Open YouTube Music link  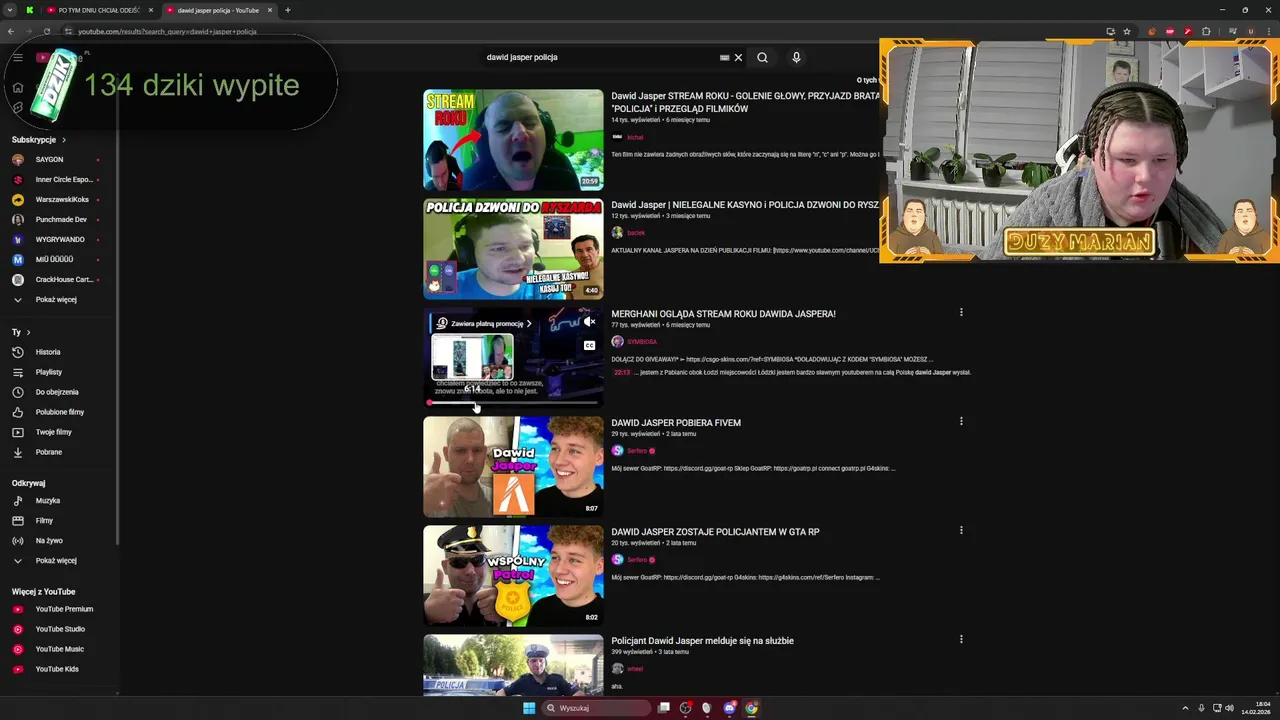[59, 649]
